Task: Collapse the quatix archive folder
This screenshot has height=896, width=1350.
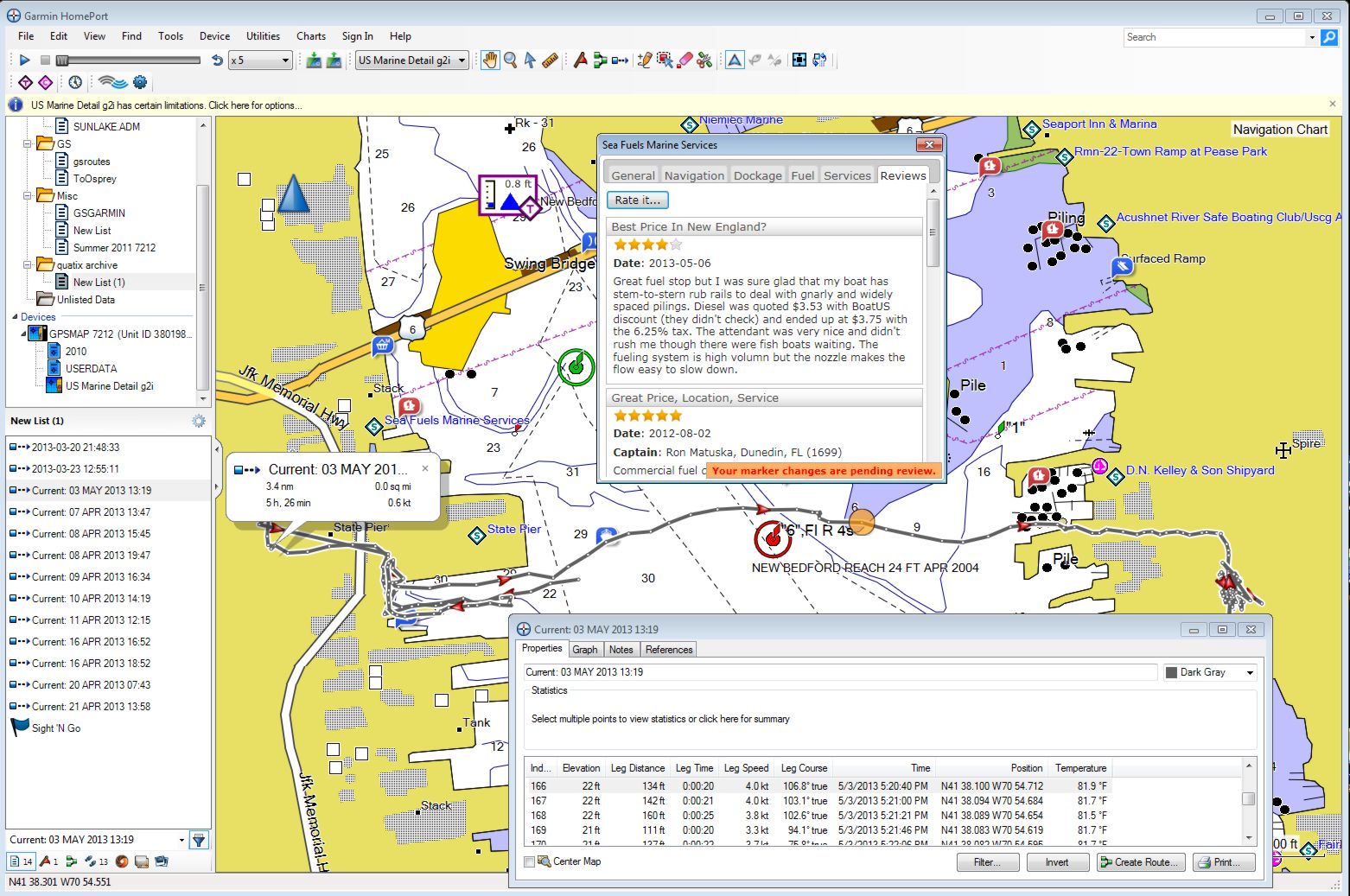Action: 27,265
